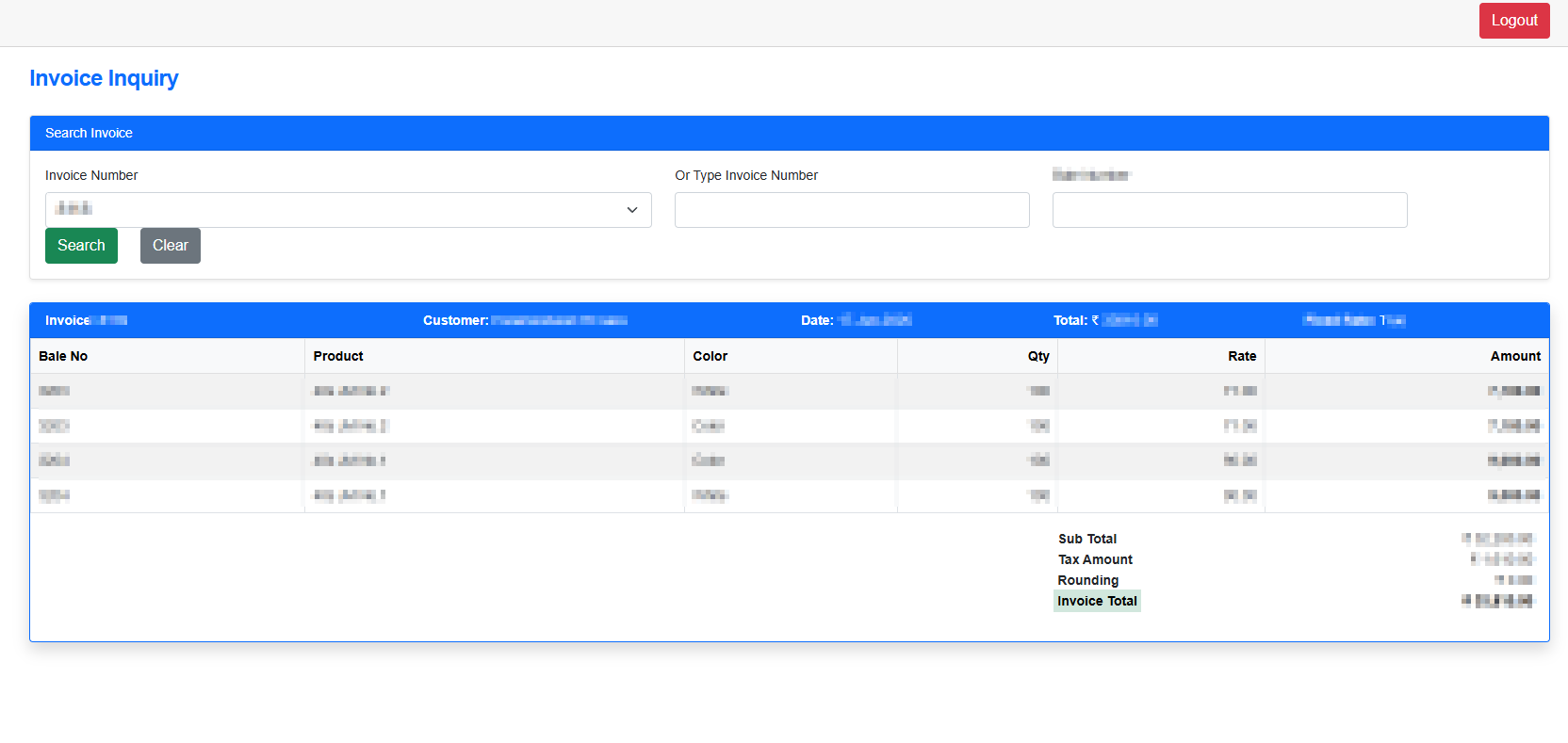
Task: Click the gray Clear button
Action: (x=171, y=246)
